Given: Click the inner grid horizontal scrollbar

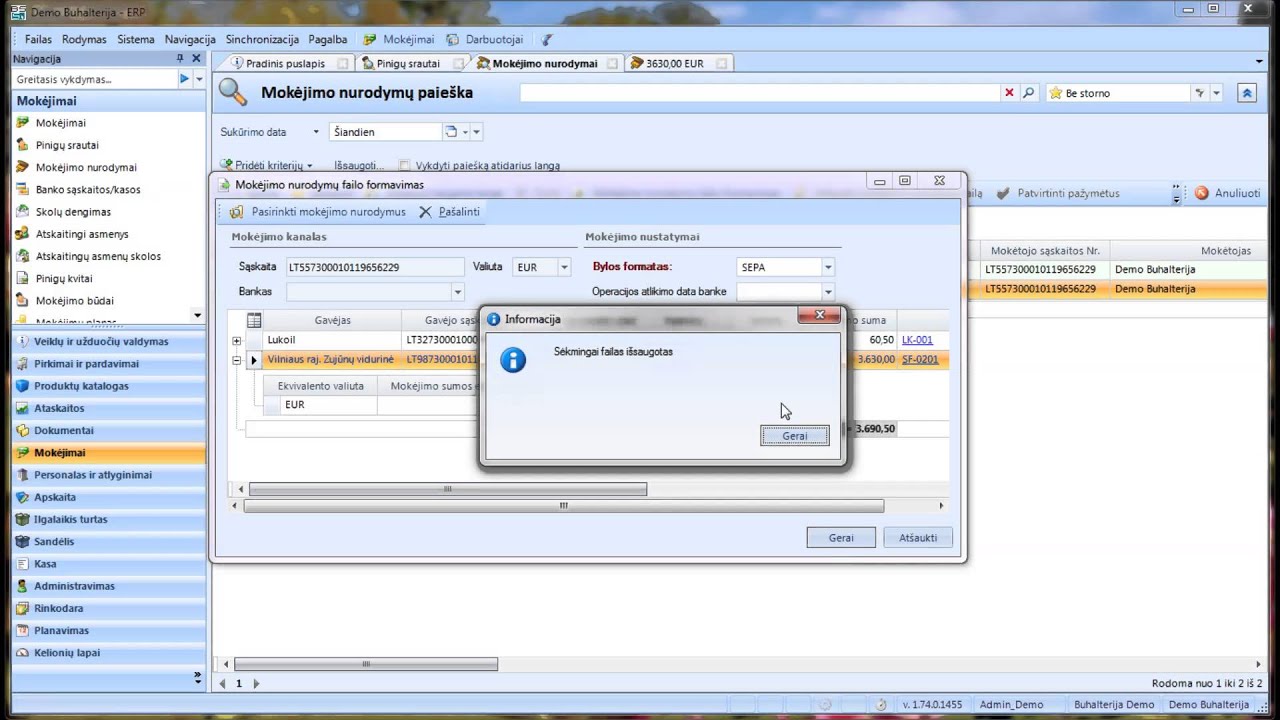Looking at the screenshot, I should pos(448,489).
